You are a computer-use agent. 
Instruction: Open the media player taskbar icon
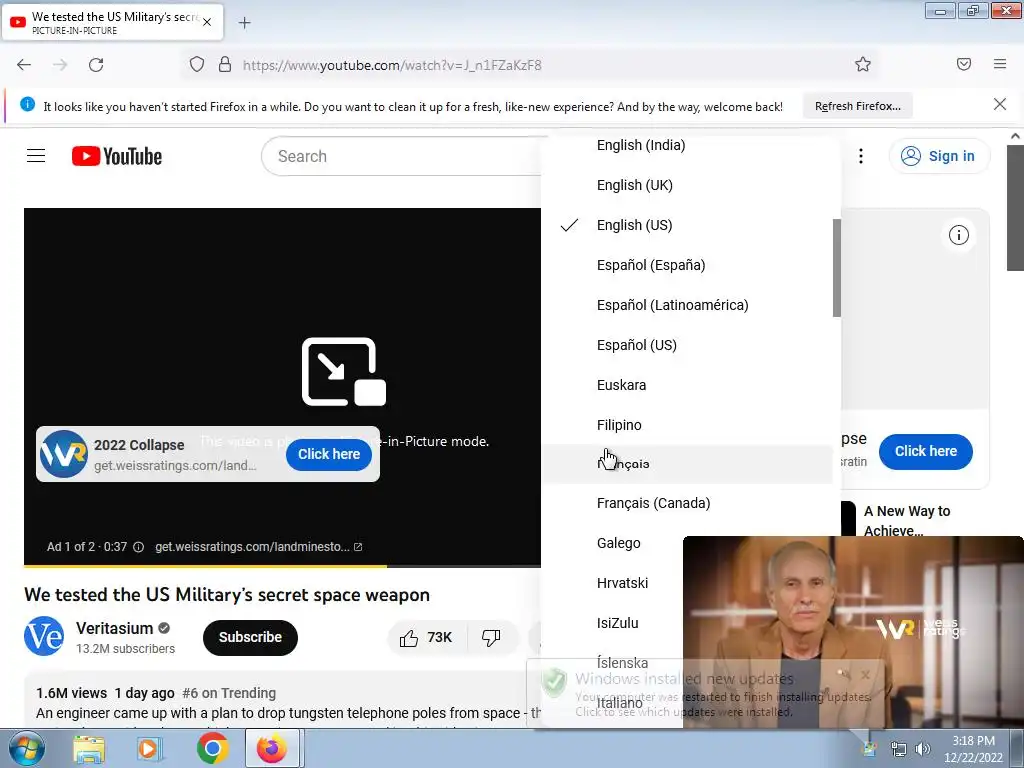(x=150, y=748)
